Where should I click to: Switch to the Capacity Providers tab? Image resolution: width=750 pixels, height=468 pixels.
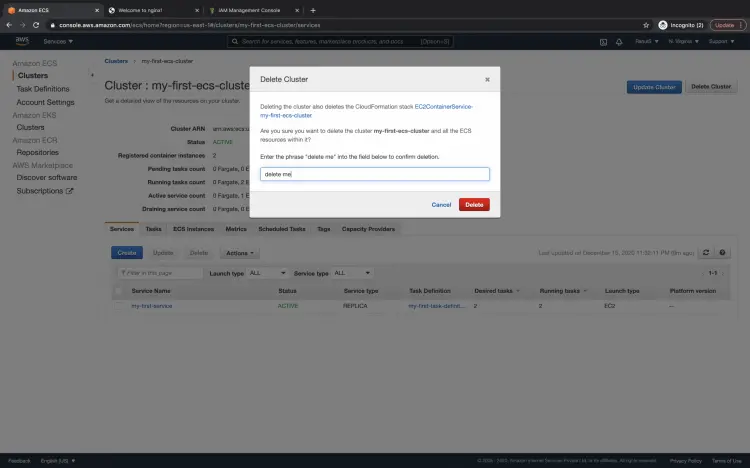tap(368, 229)
